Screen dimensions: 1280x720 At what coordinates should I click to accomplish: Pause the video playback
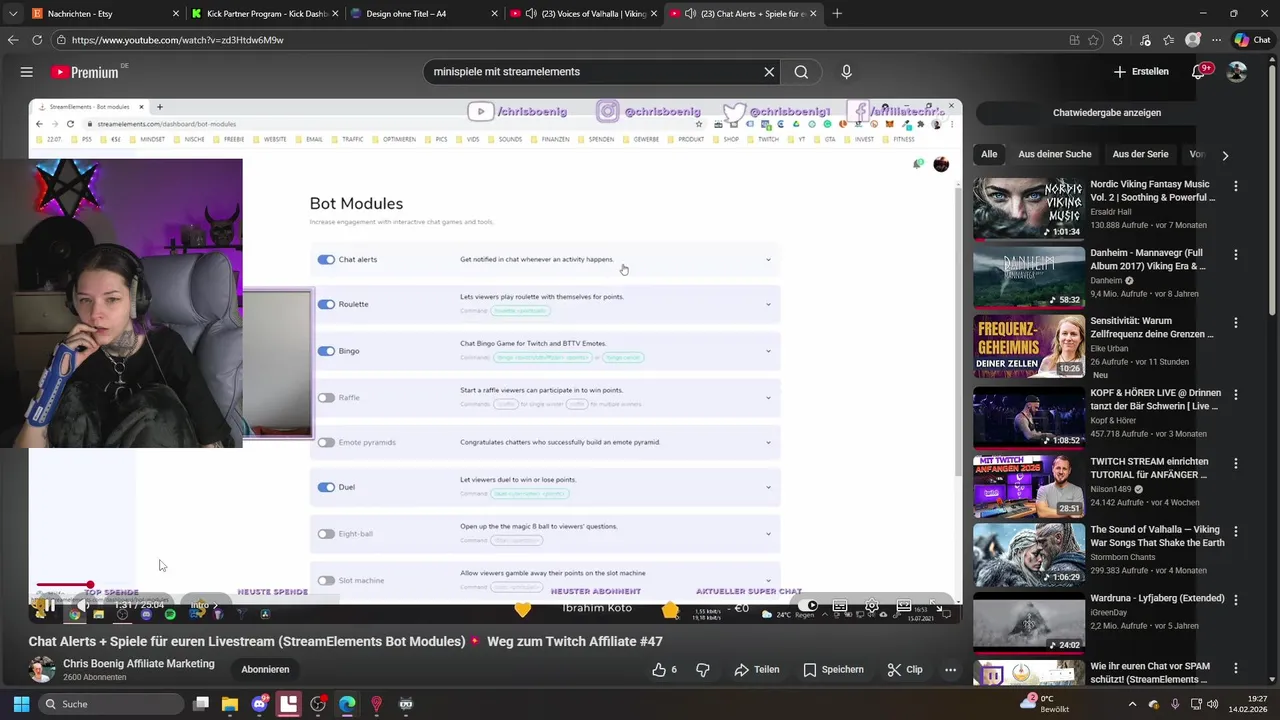coord(49,606)
